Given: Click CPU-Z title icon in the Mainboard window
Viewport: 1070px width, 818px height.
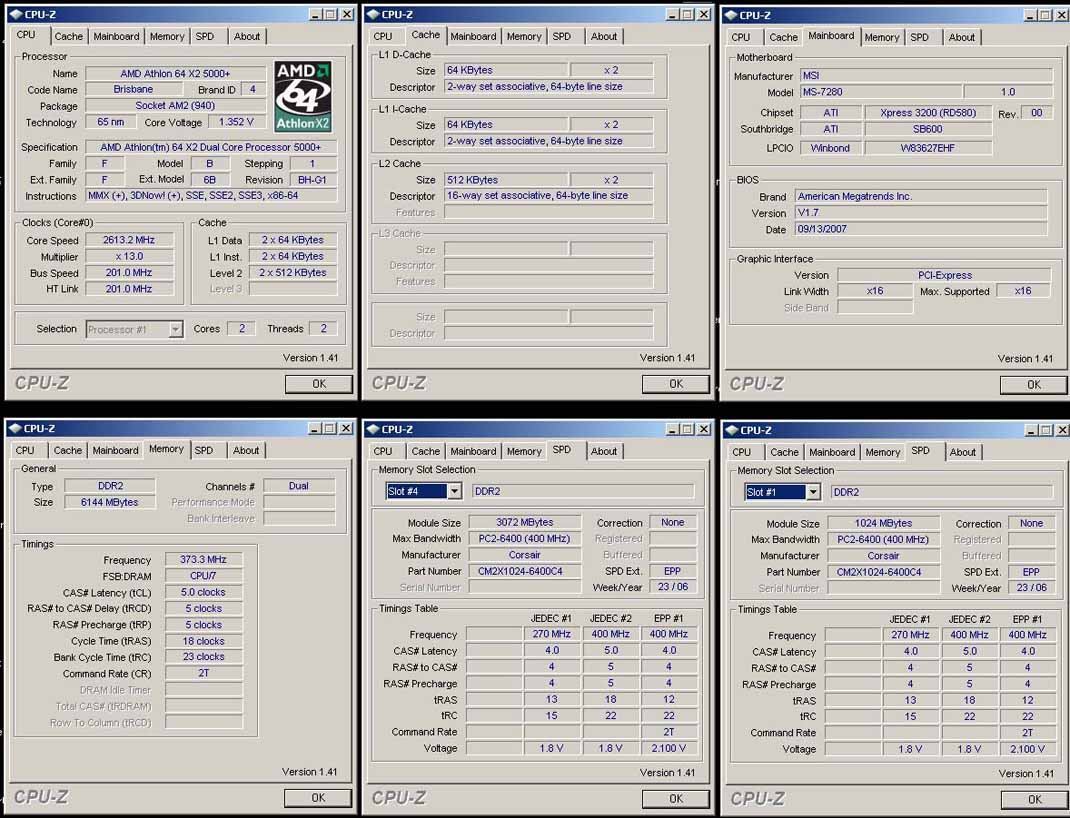Looking at the screenshot, I should click(730, 15).
